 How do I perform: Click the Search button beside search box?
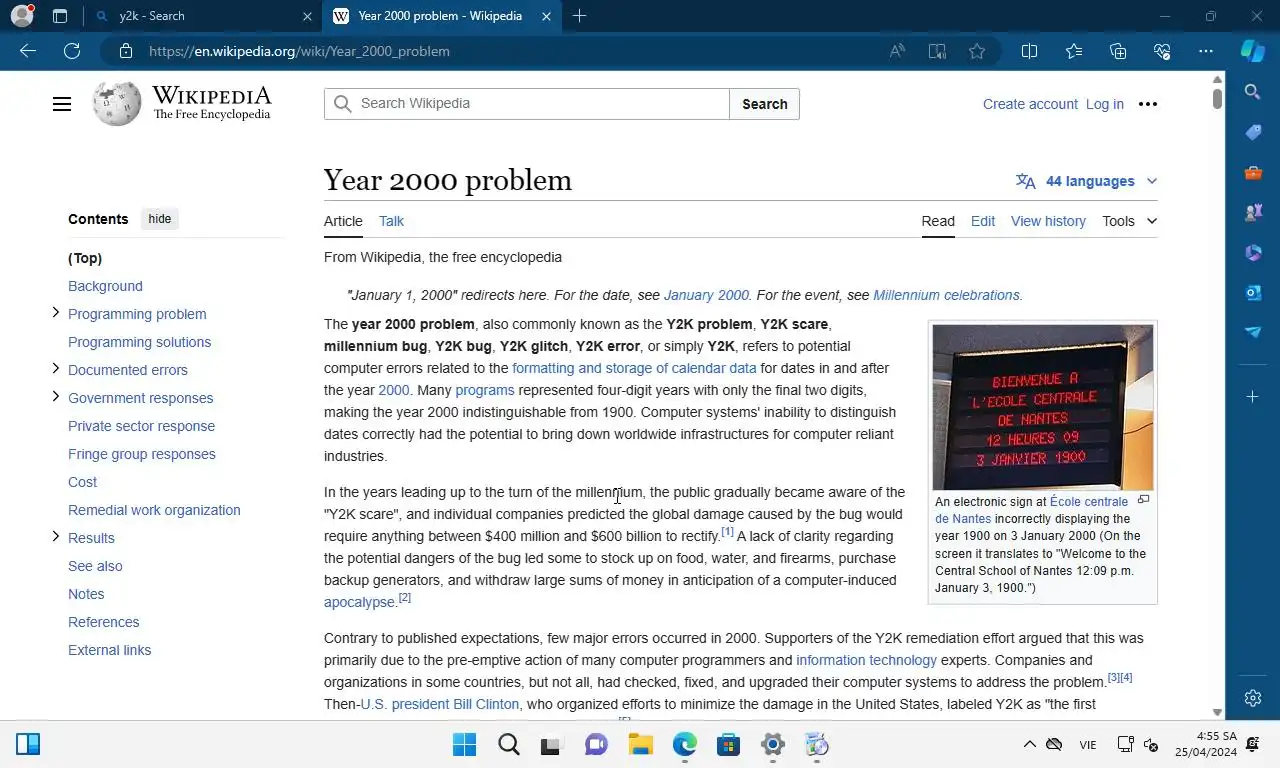tap(765, 104)
